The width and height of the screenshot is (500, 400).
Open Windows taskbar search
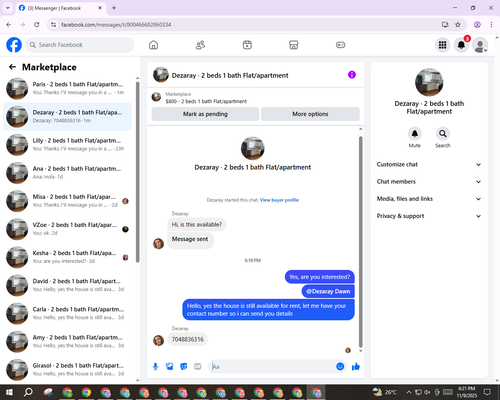click(x=28, y=392)
